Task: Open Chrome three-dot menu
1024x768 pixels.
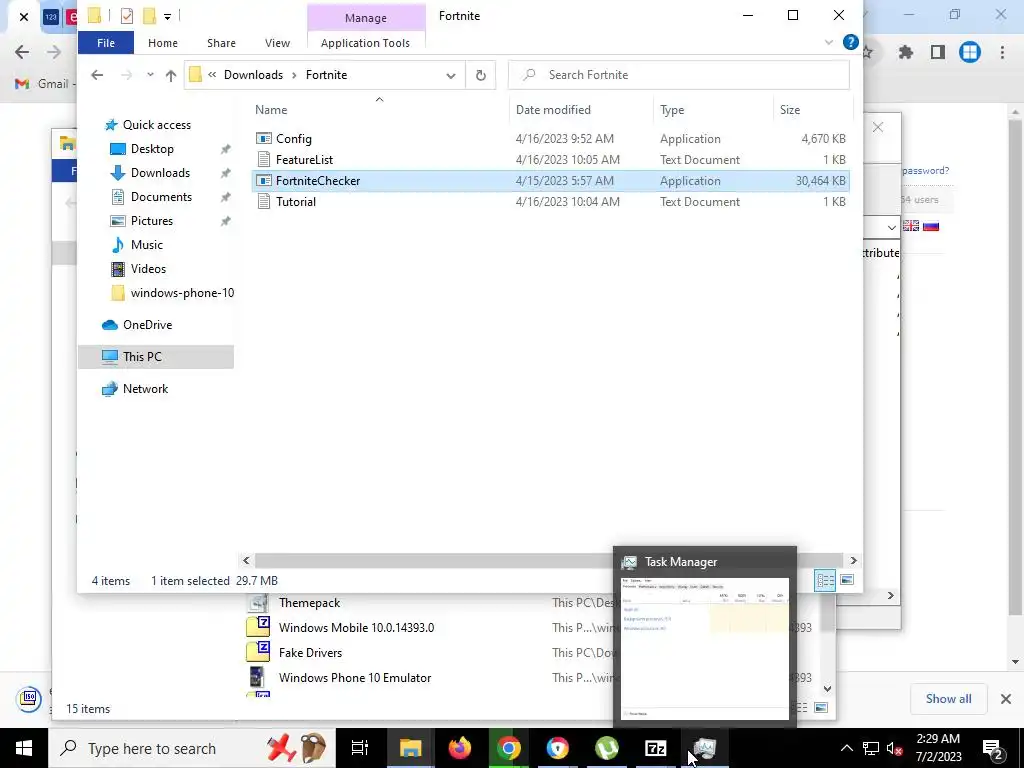Action: pos(1002,52)
